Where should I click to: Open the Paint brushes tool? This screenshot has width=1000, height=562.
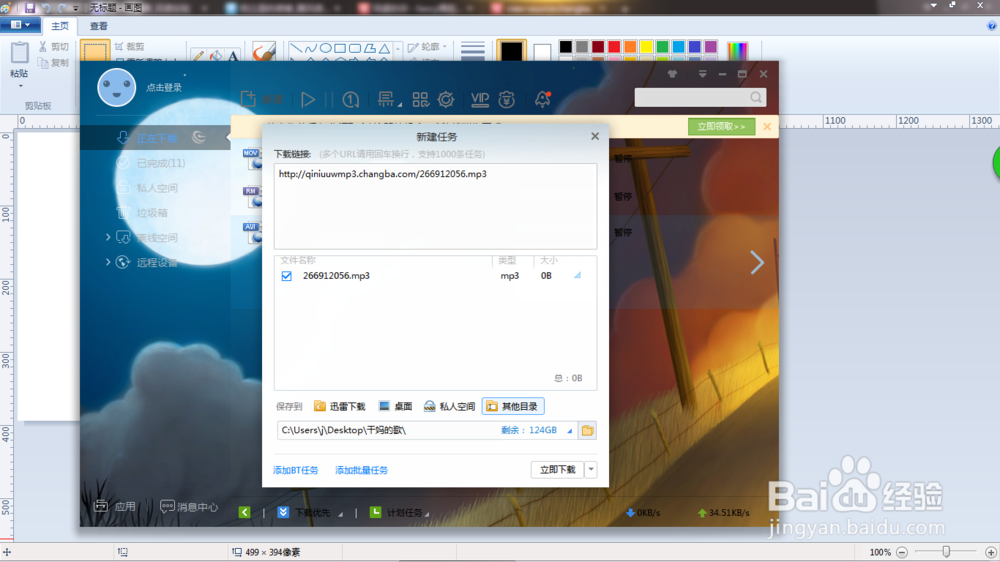coord(263,51)
